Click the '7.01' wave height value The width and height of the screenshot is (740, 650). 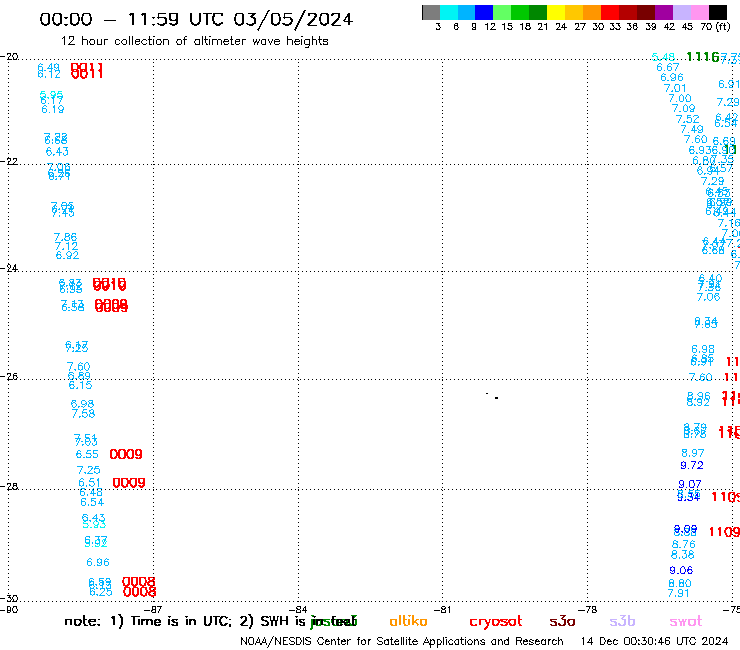(x=675, y=88)
